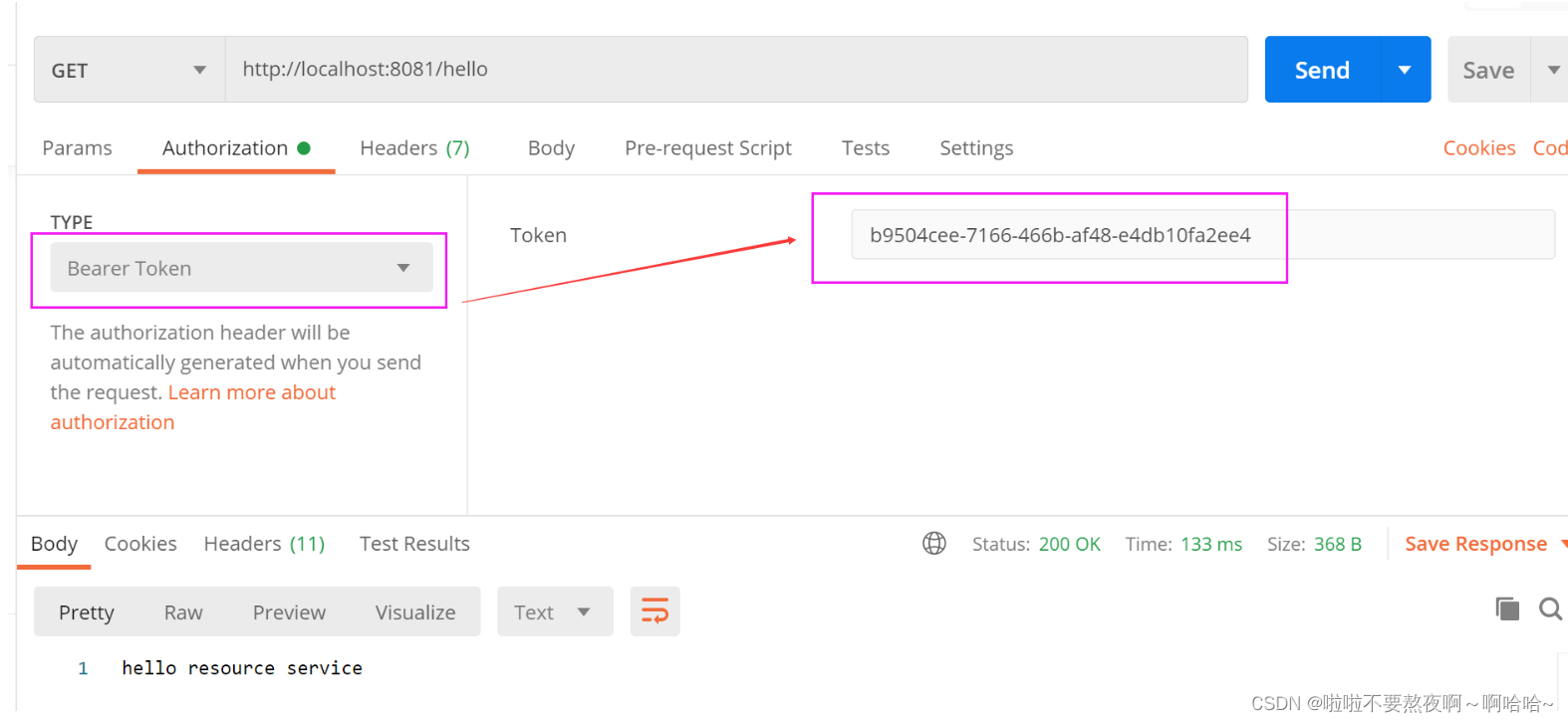Screen dimensions: 1568x723
Task: Click the request URL input field
Action: (x=736, y=70)
